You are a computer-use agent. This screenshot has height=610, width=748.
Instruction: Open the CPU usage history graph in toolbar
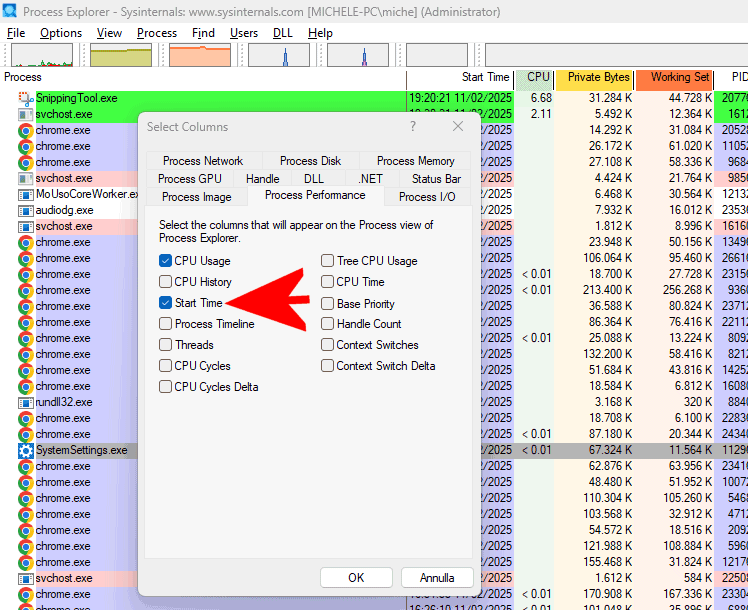pyautogui.click(x=42, y=55)
